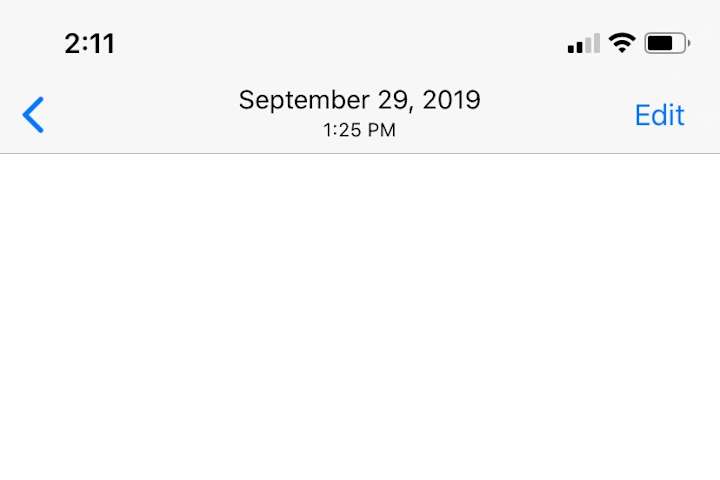Click the year 2019 in the title

451,100
